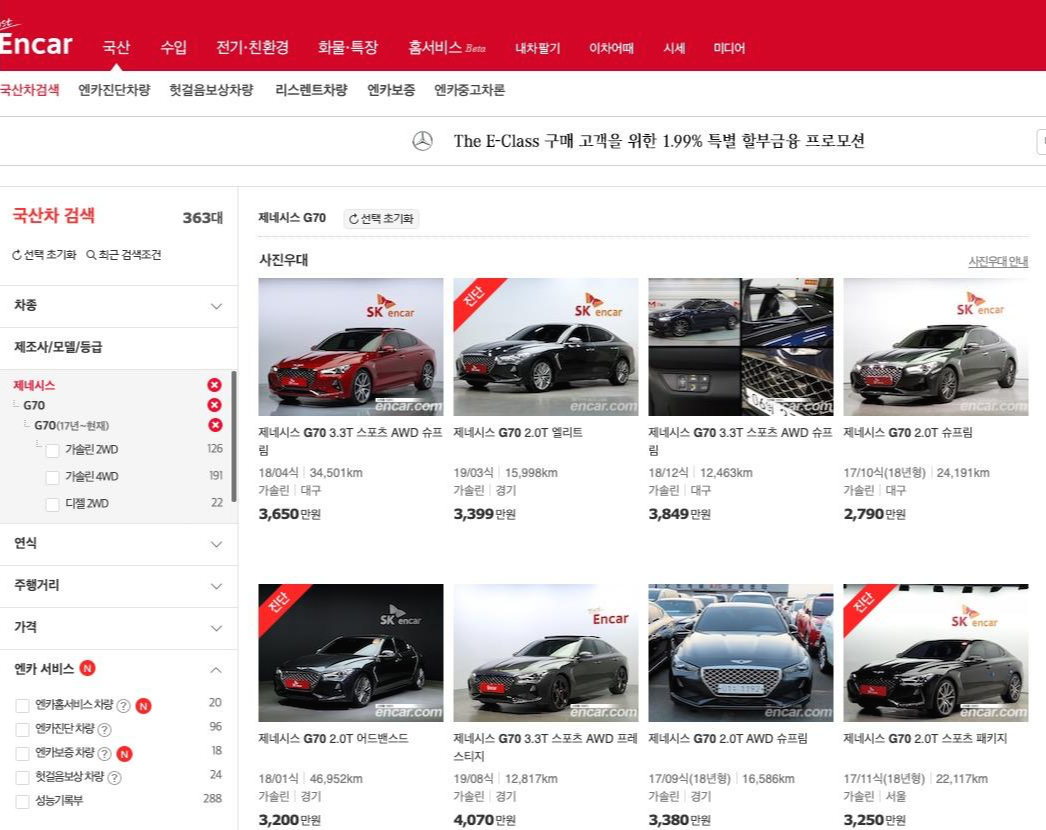Open collage thumbnail of 3,849만원 G70
The image size is (1046, 830).
coord(740,347)
